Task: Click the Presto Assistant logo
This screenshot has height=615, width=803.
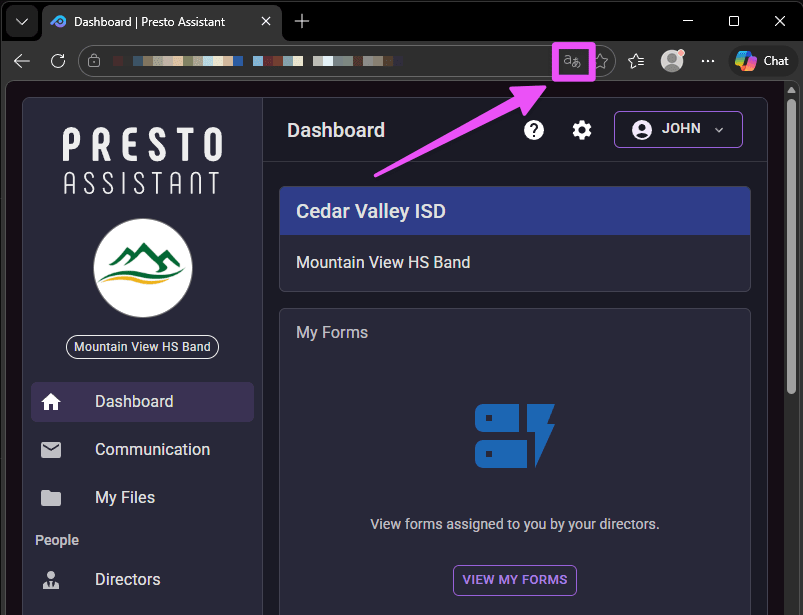Action: coord(142,160)
